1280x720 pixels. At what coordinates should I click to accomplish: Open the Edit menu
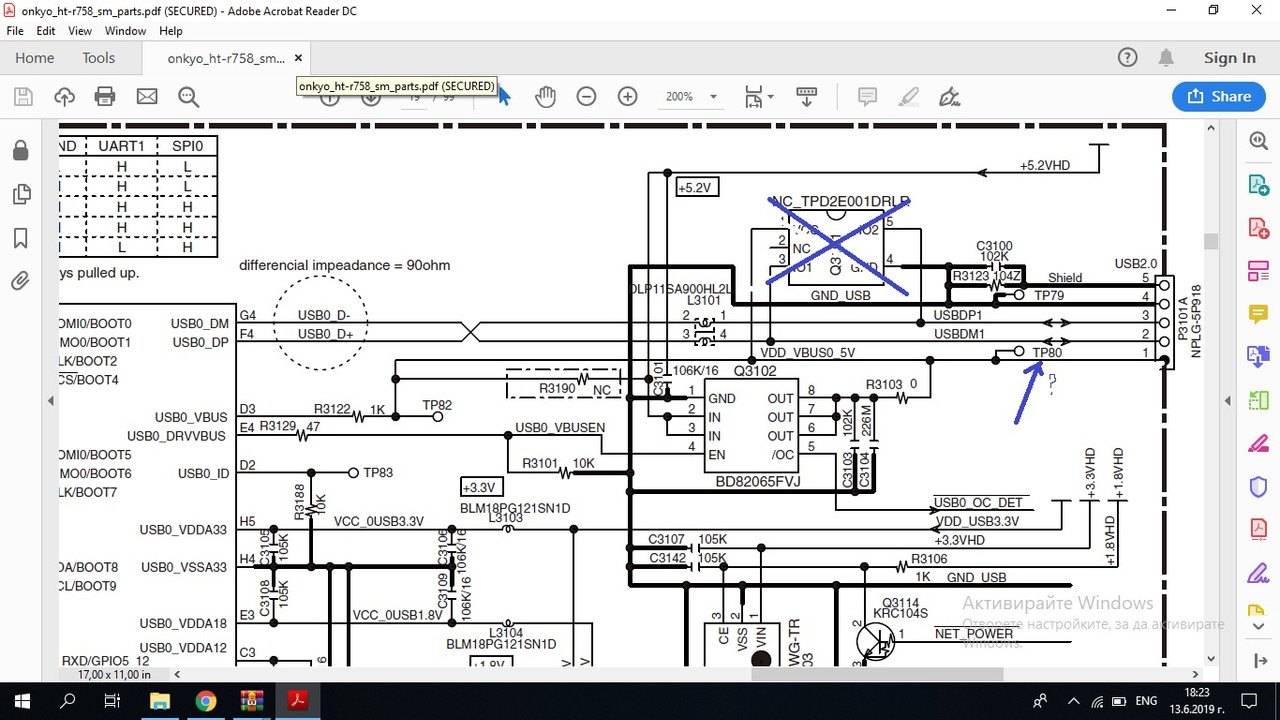pos(46,31)
